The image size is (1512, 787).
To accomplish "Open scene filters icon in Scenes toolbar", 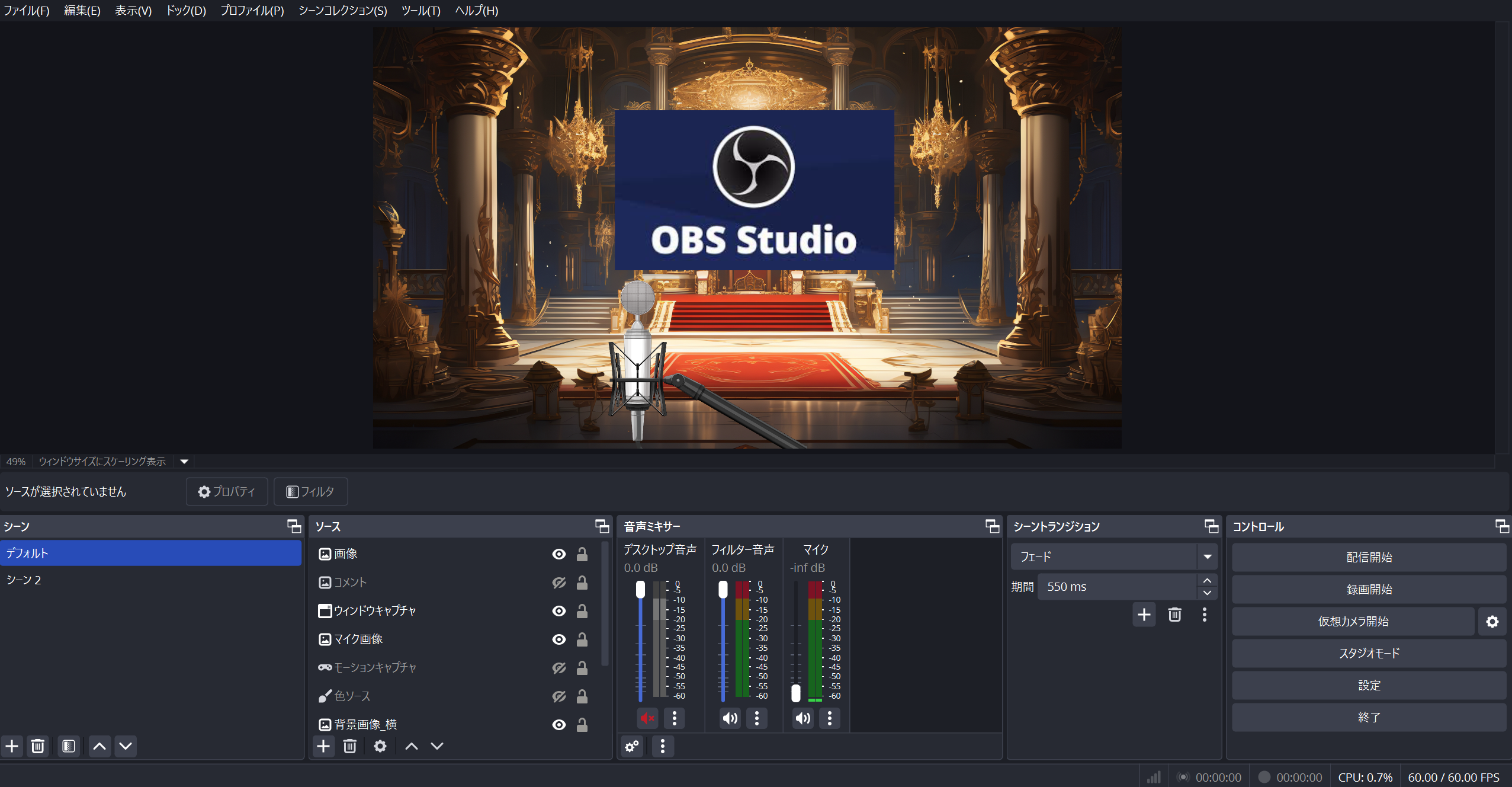I will 69,746.
